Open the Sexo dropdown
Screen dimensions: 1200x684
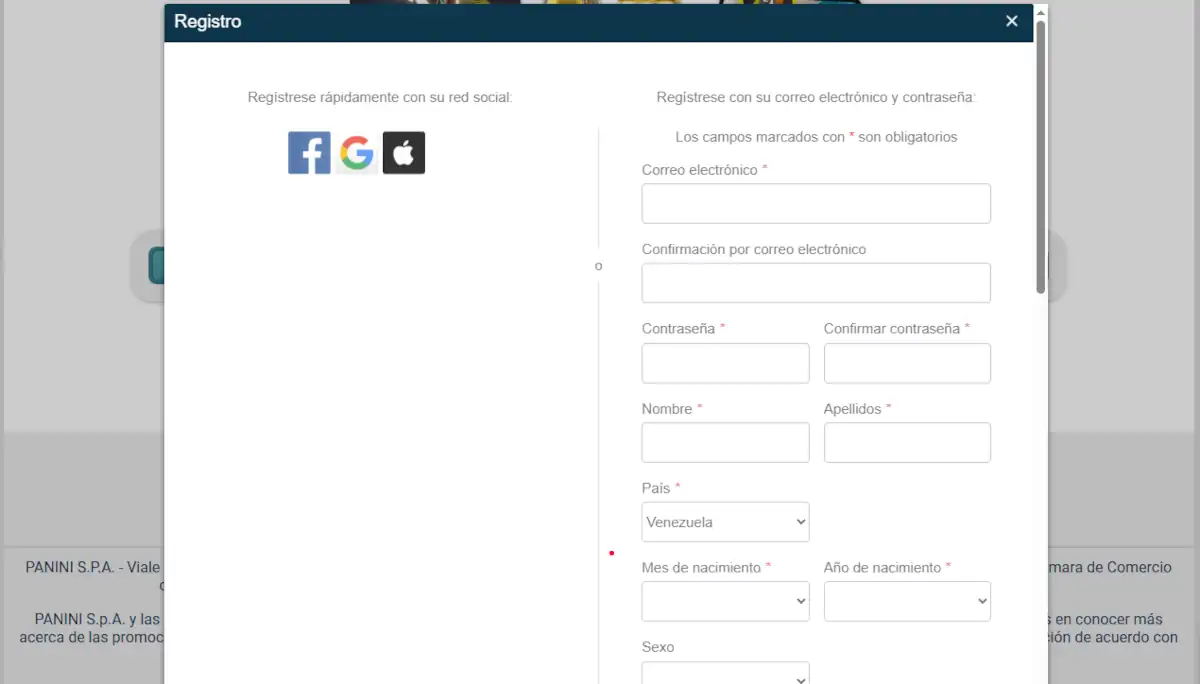[725, 672]
